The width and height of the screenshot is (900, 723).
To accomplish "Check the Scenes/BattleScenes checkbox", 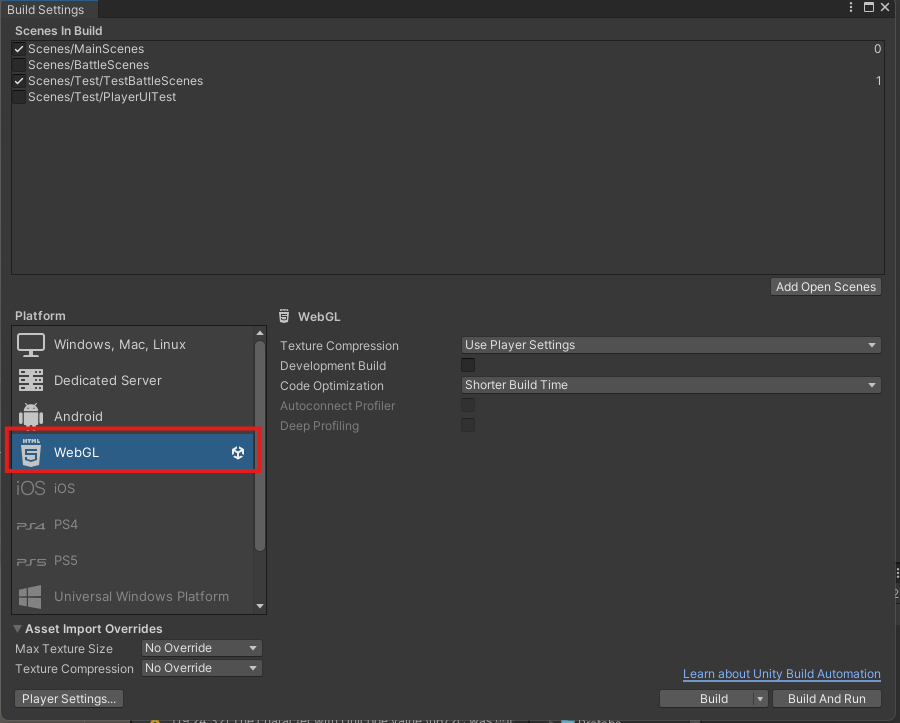I will tap(19, 65).
